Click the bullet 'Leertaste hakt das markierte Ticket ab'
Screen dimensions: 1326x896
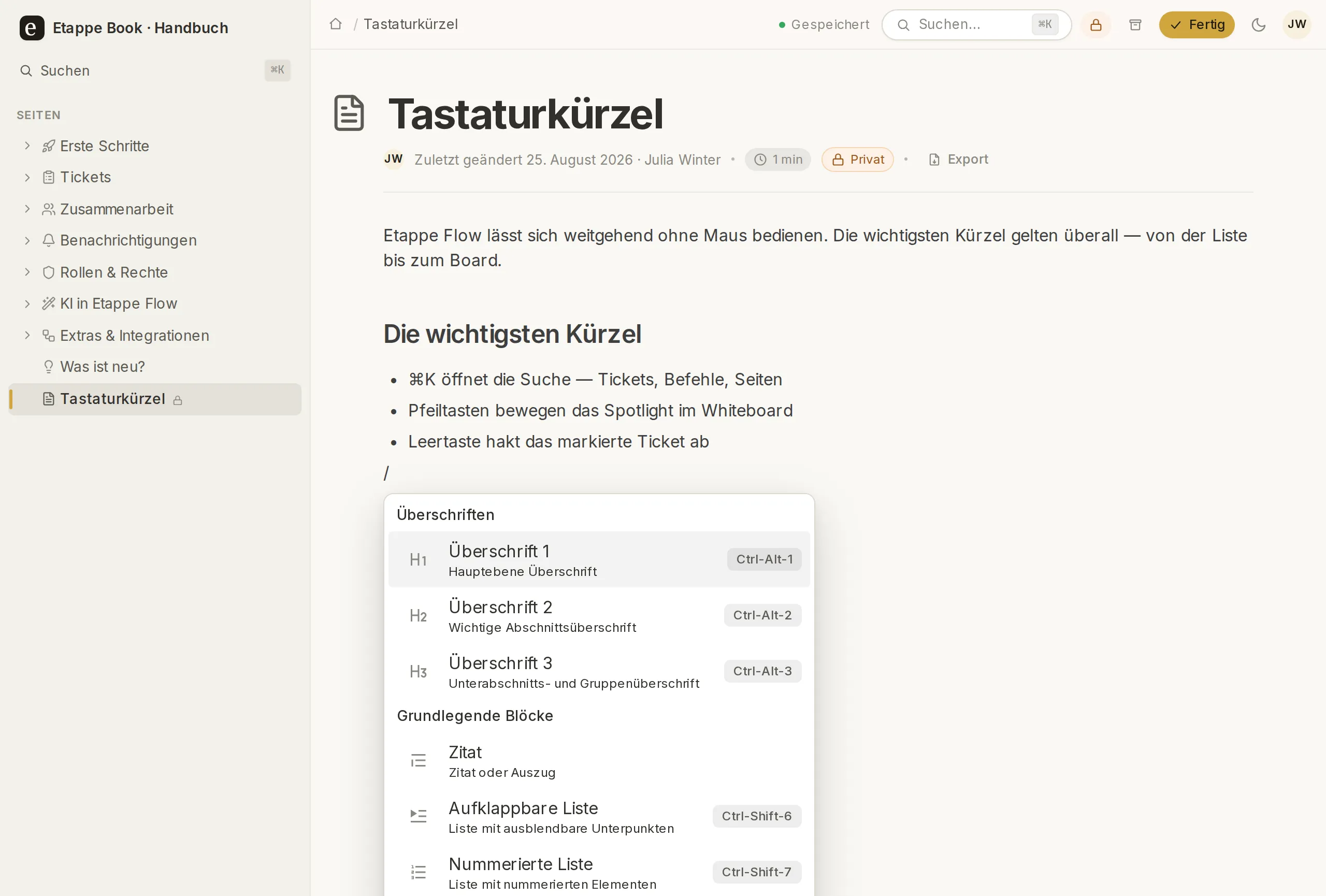[558, 442]
